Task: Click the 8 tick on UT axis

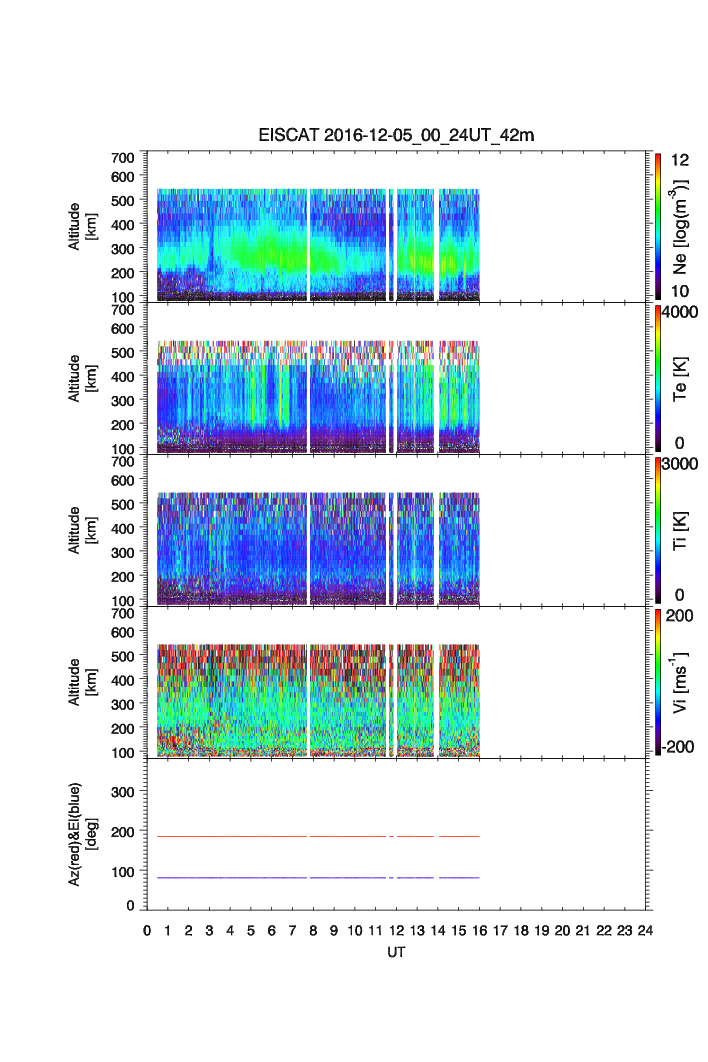Action: pyautogui.click(x=313, y=931)
